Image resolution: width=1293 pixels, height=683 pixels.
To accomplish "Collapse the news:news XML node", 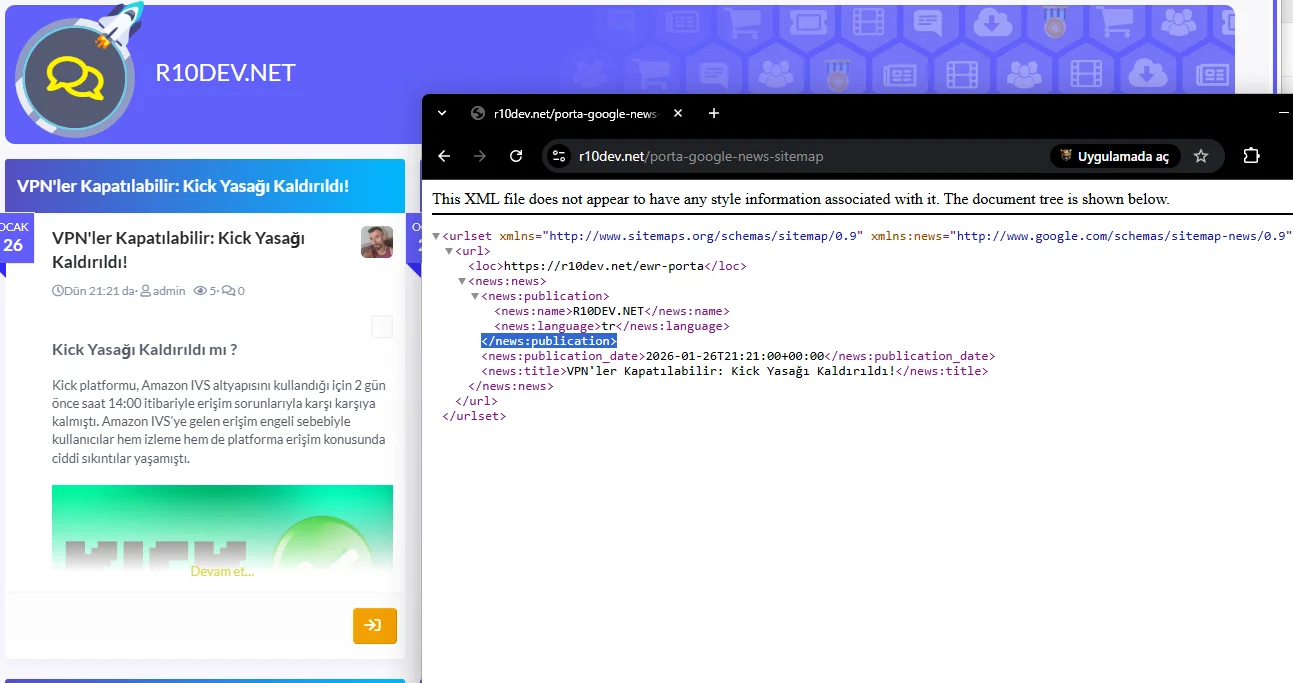I will click(x=462, y=281).
